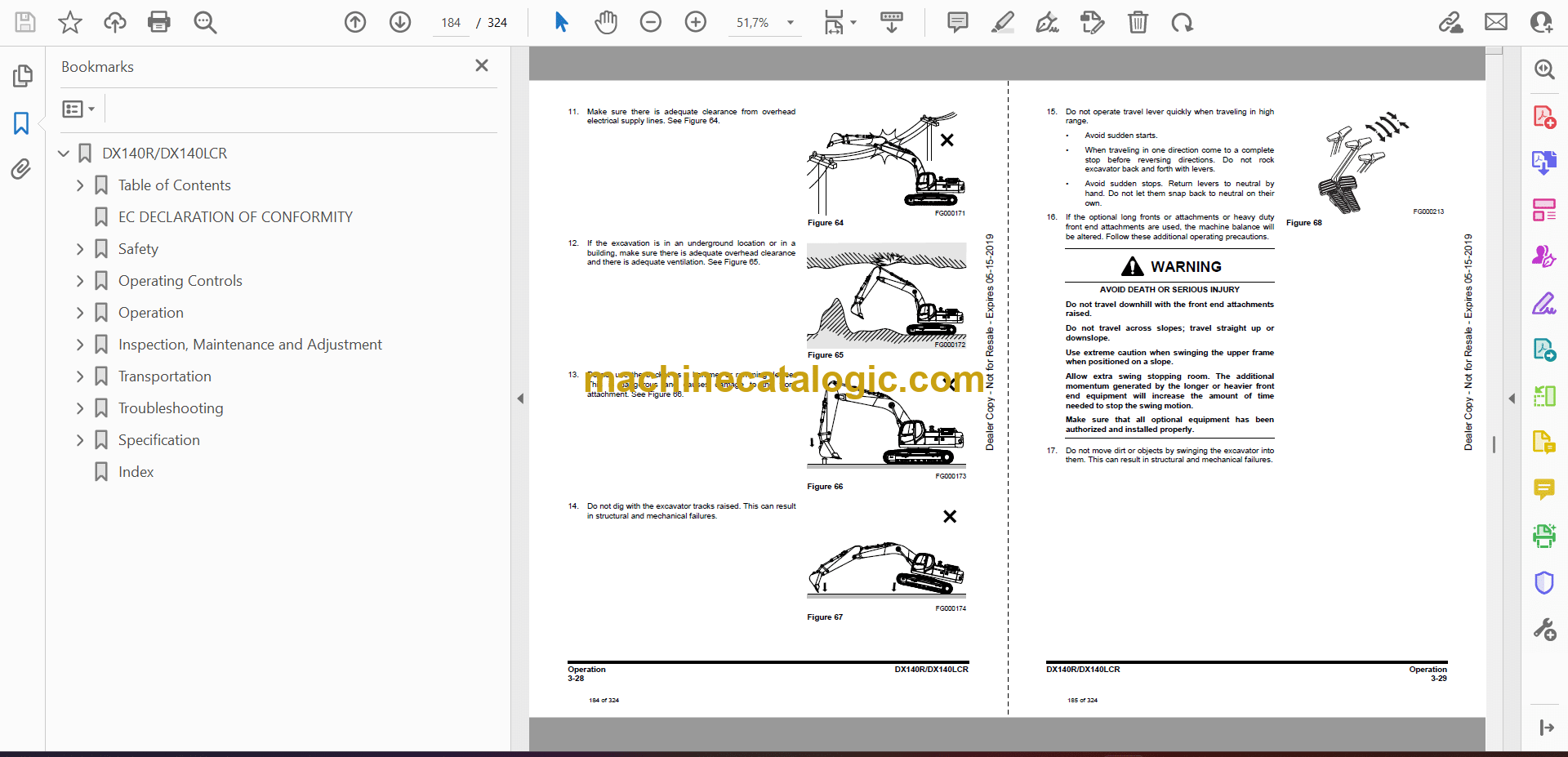Screen dimensions: 1568x757
Task: Toggle the Bookmarks navigation panel button
Action: [x=22, y=123]
